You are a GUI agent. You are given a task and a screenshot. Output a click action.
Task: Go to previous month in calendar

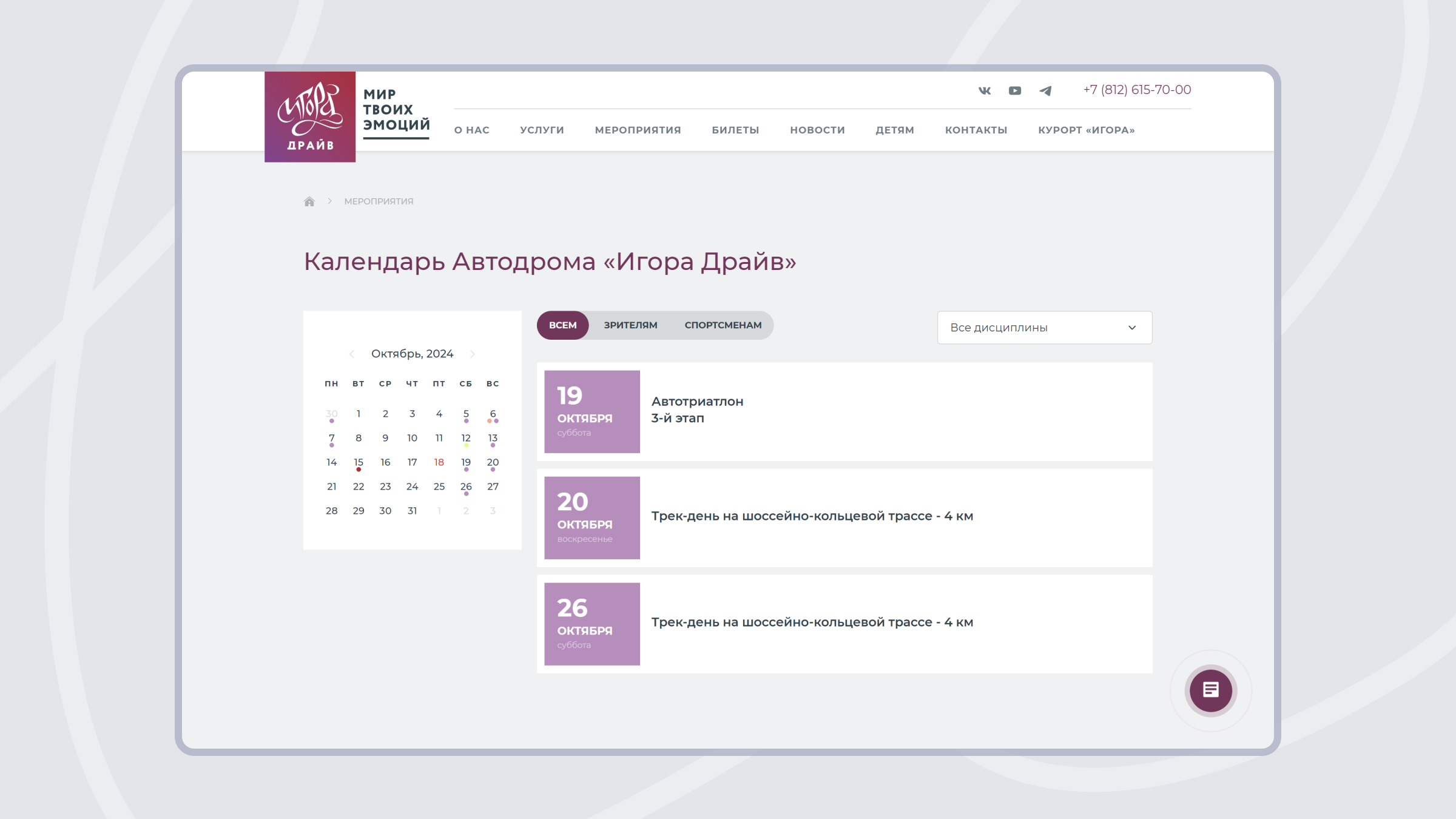click(x=352, y=354)
